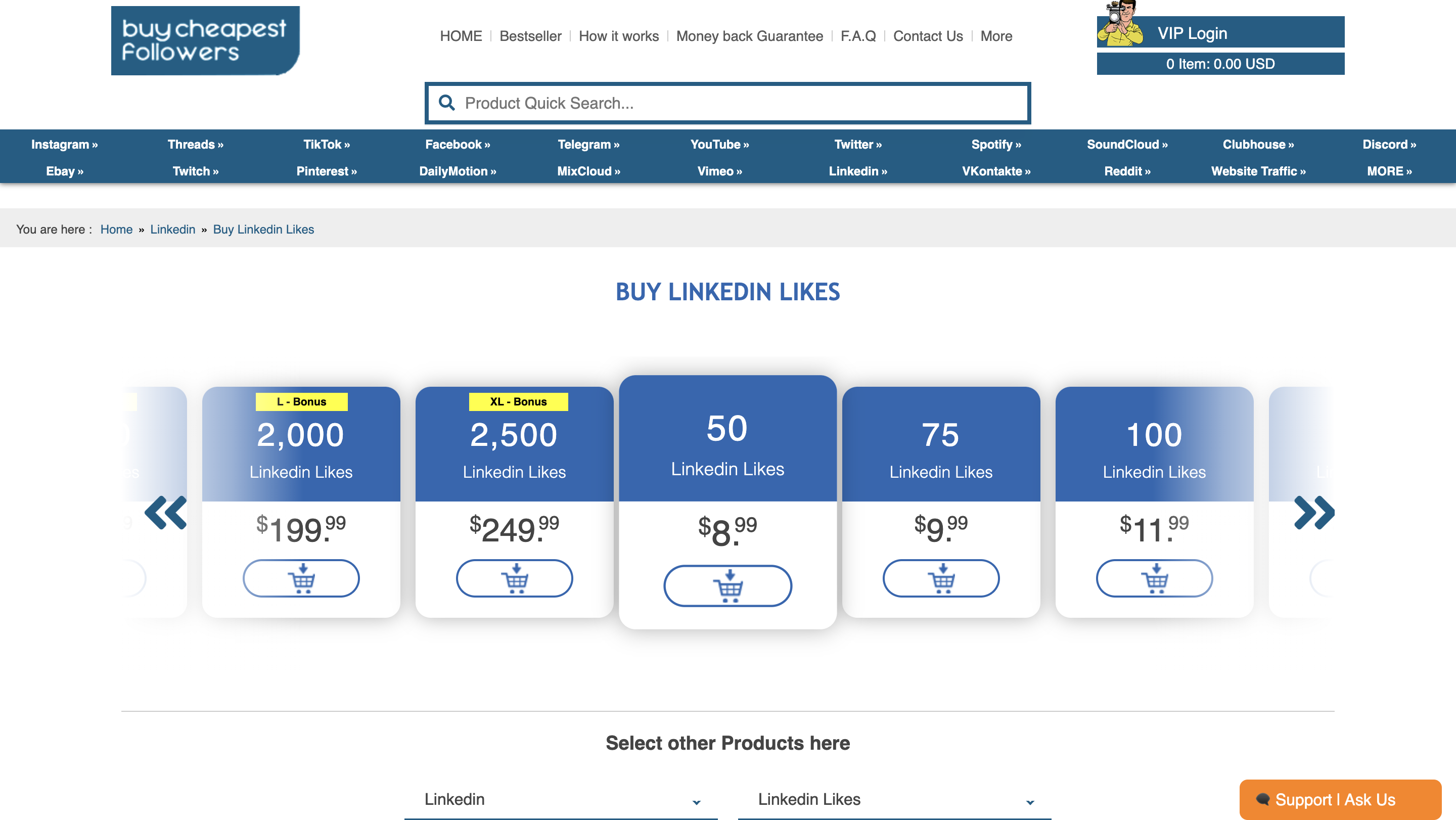Screen dimensions: 1456x820
Task: Add 2,000 Linkedin Likes to cart
Action: (301, 578)
